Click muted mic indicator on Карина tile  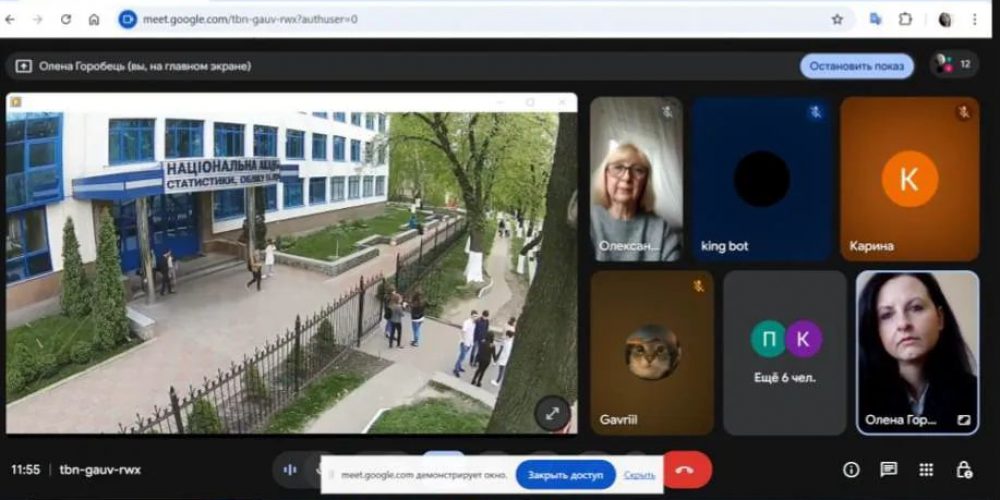point(964,112)
